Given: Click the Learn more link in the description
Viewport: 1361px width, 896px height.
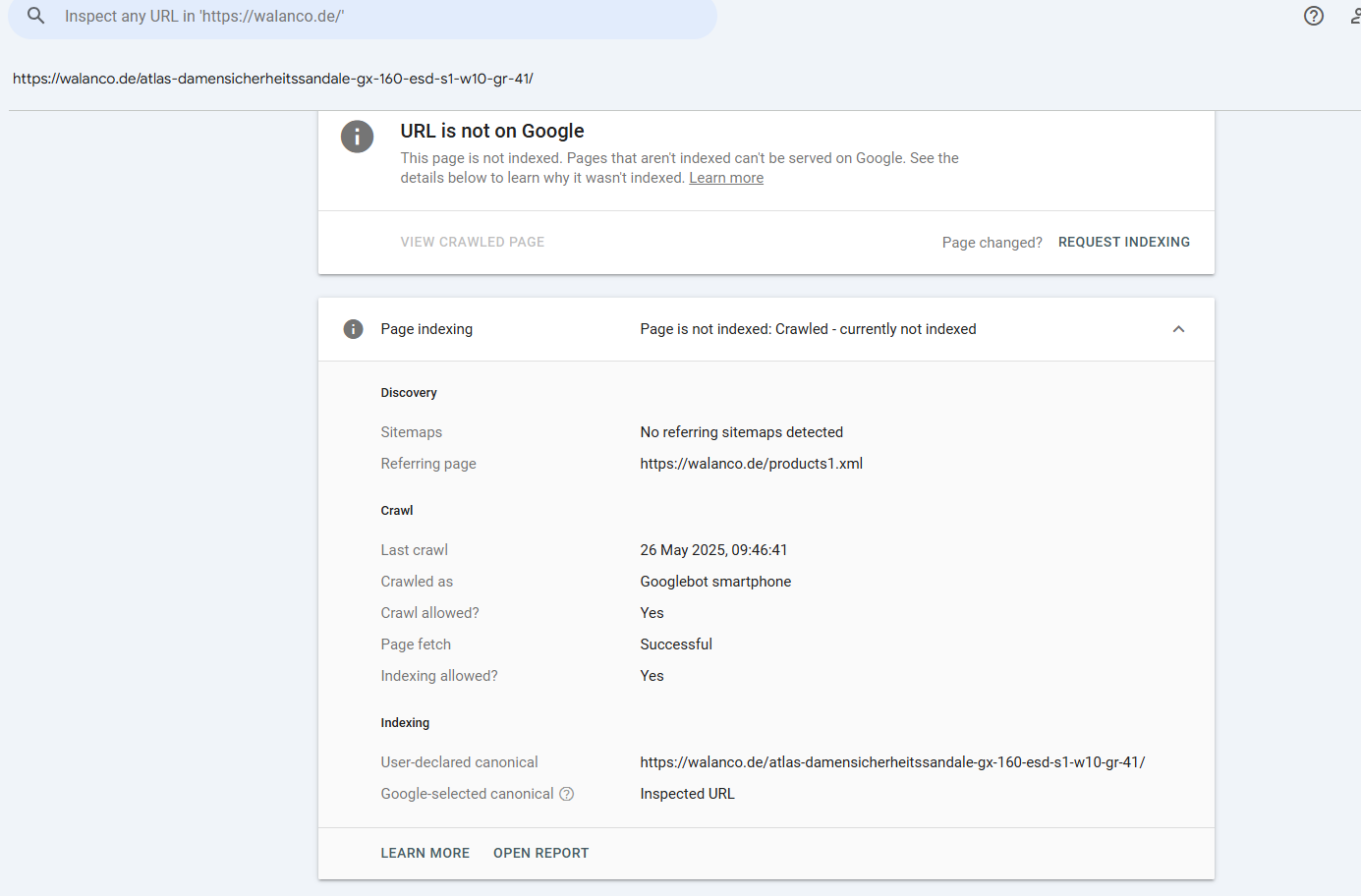Looking at the screenshot, I should pyautogui.click(x=726, y=178).
